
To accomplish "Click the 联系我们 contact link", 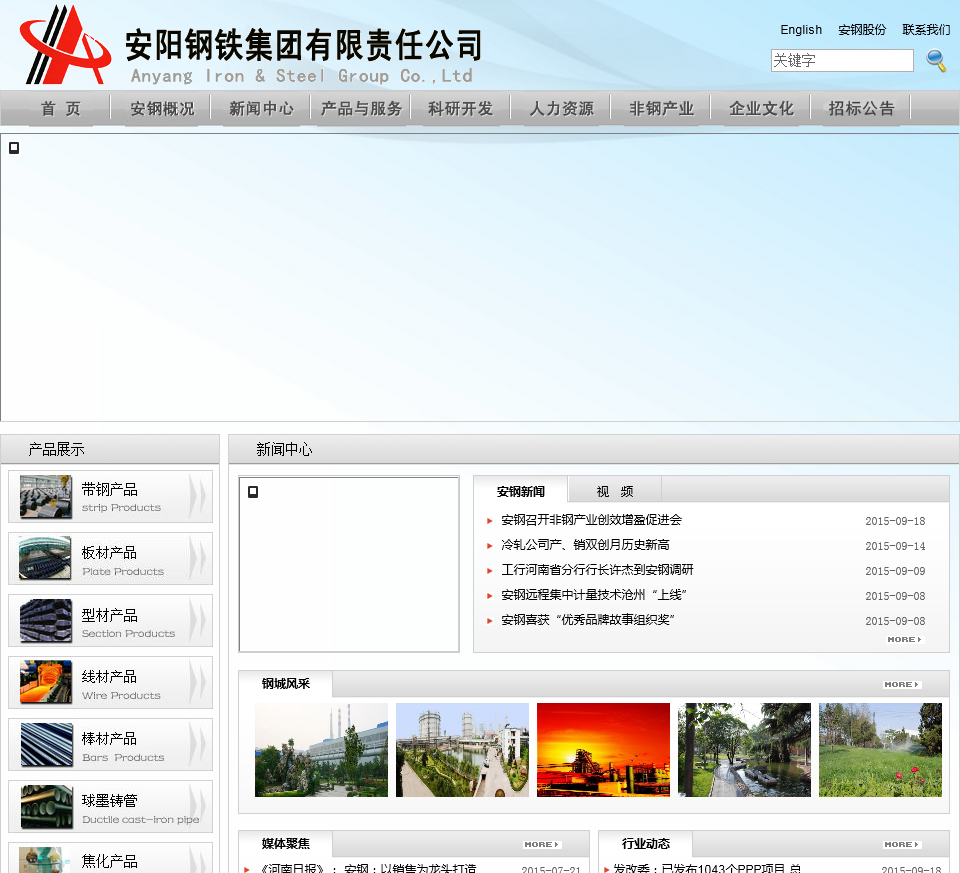I will (x=926, y=29).
